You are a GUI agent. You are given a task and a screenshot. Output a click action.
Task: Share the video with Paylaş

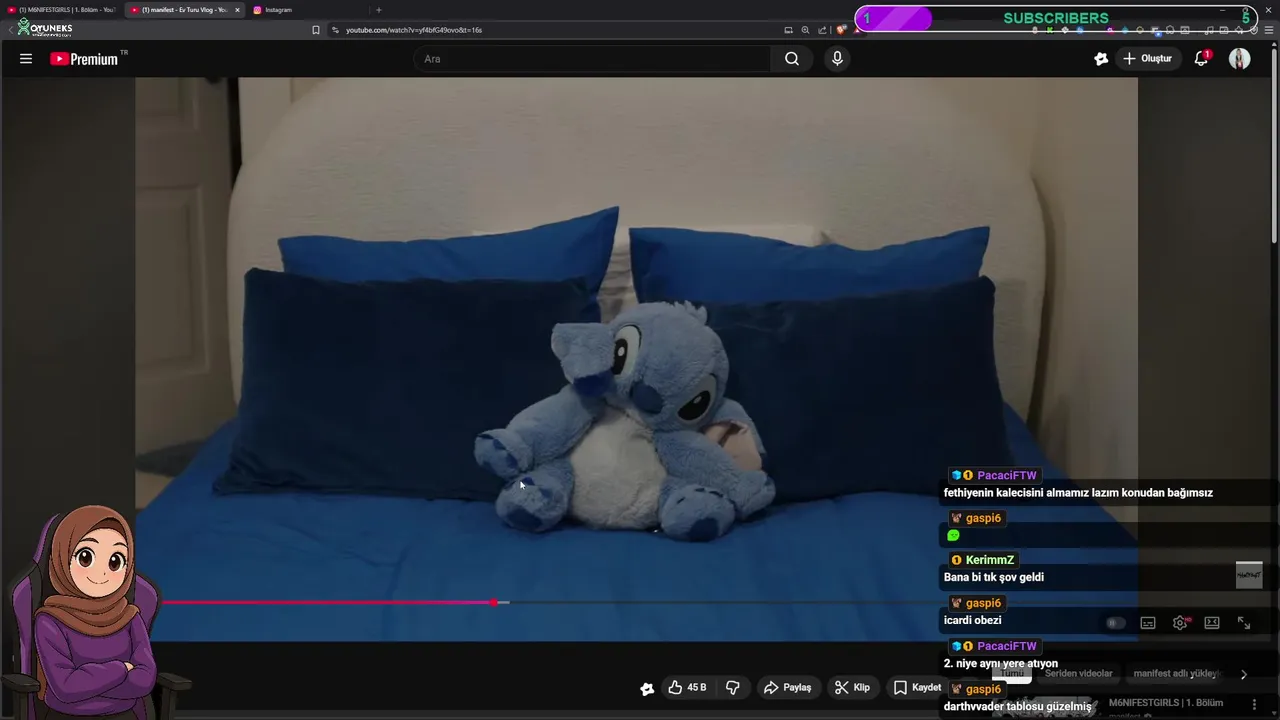point(787,688)
